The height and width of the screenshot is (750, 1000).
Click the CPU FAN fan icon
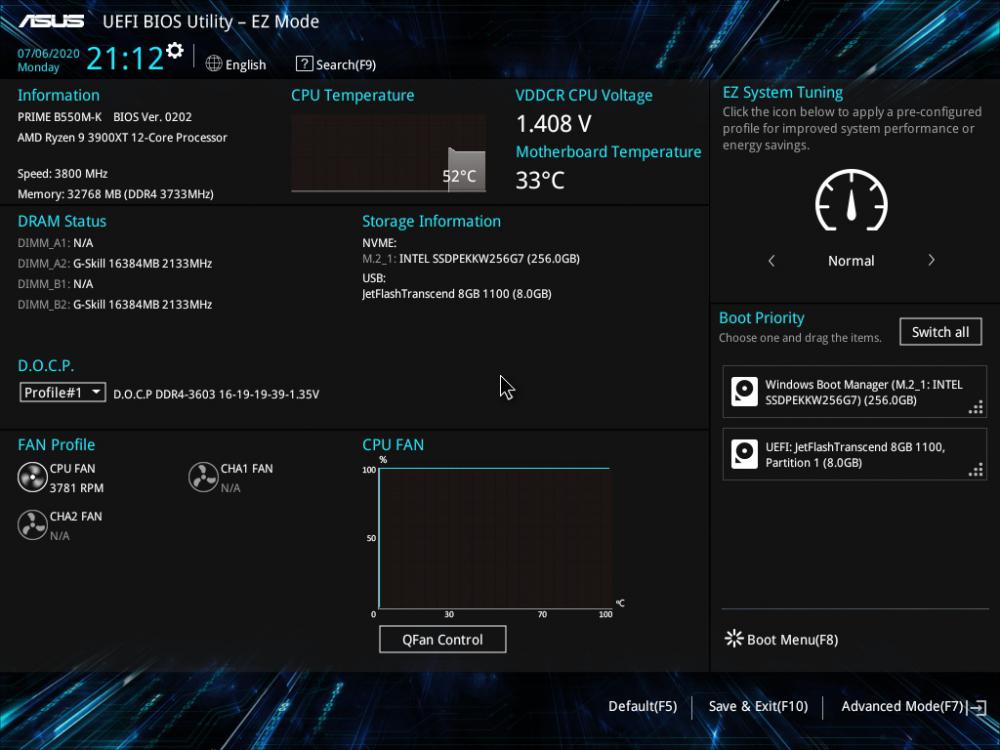[33, 477]
